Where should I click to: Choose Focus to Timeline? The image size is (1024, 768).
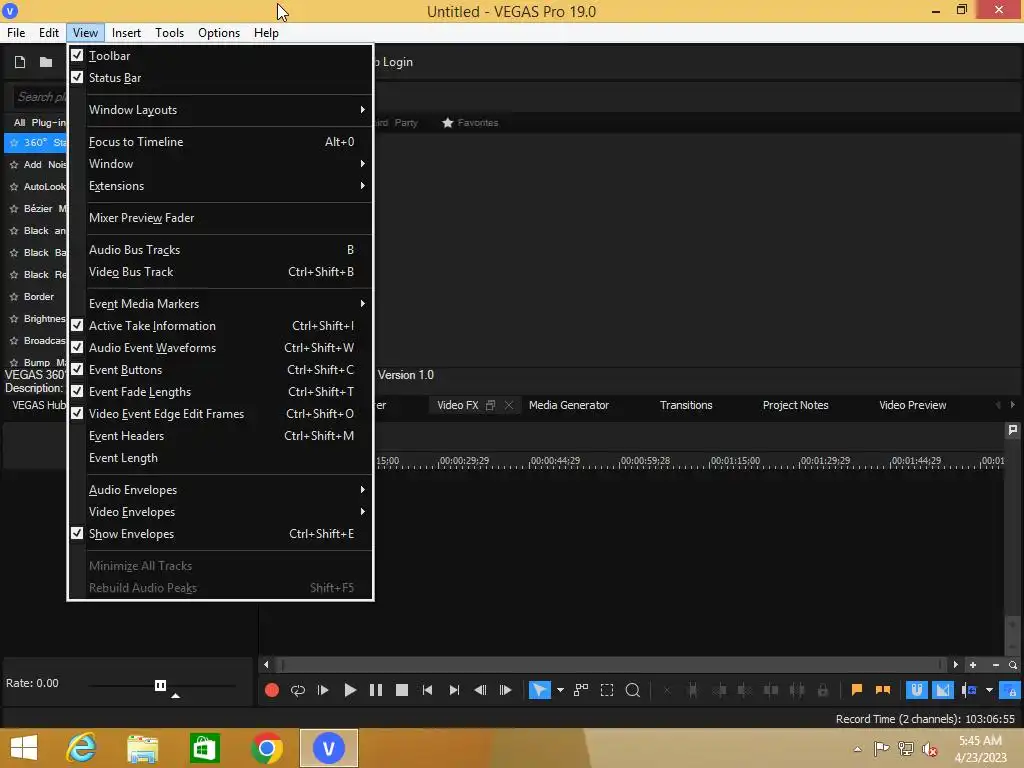point(221,142)
